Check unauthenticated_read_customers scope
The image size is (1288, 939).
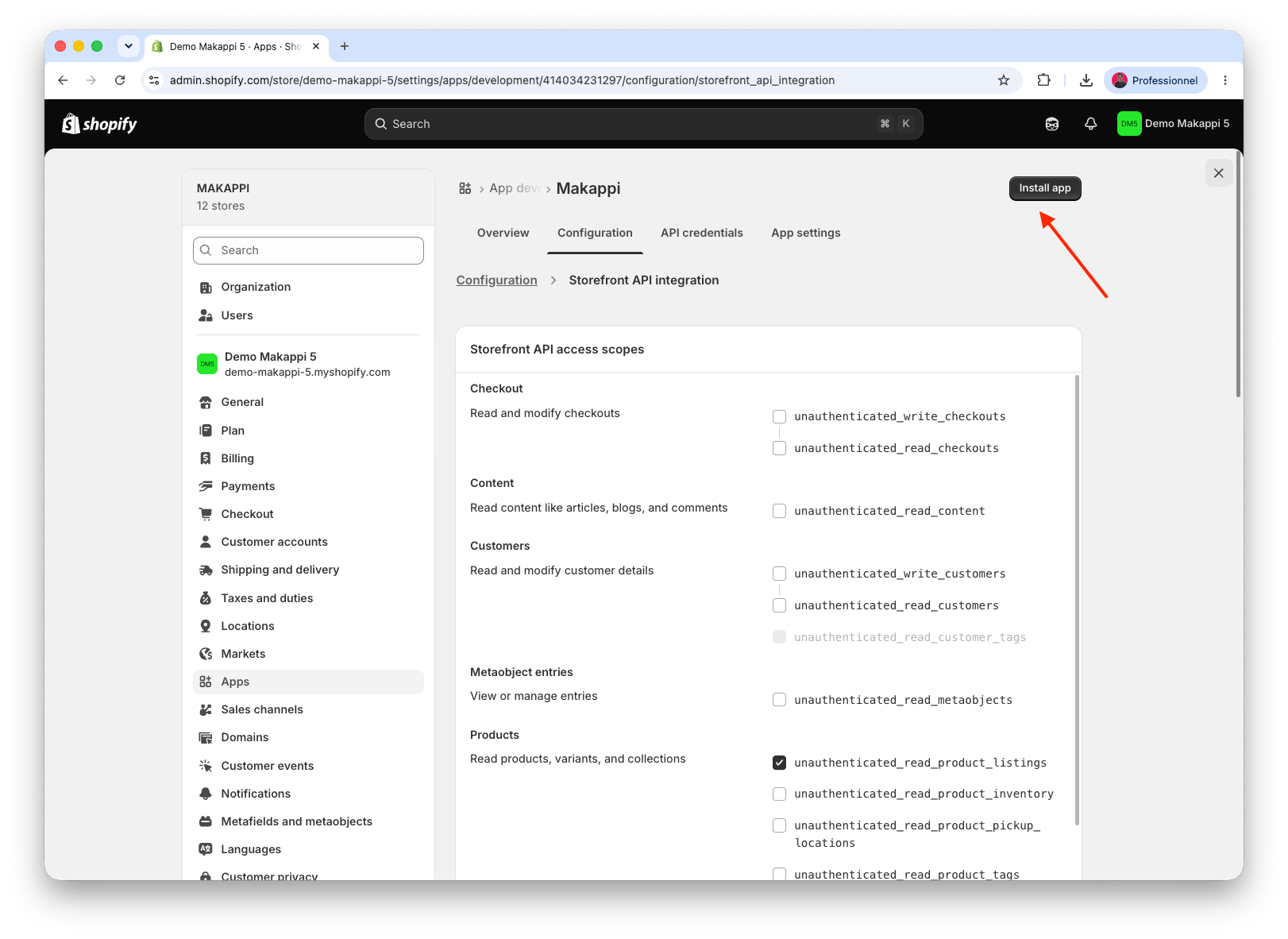(780, 605)
